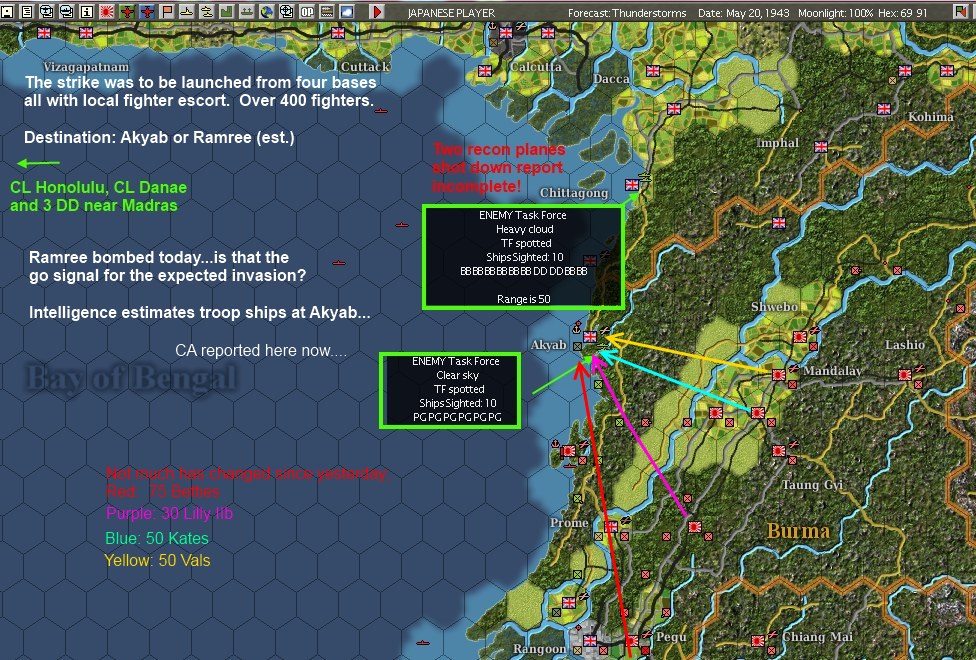This screenshot has width=976, height=660.
Task: Open the world map with the globe icon
Action: coord(267,10)
